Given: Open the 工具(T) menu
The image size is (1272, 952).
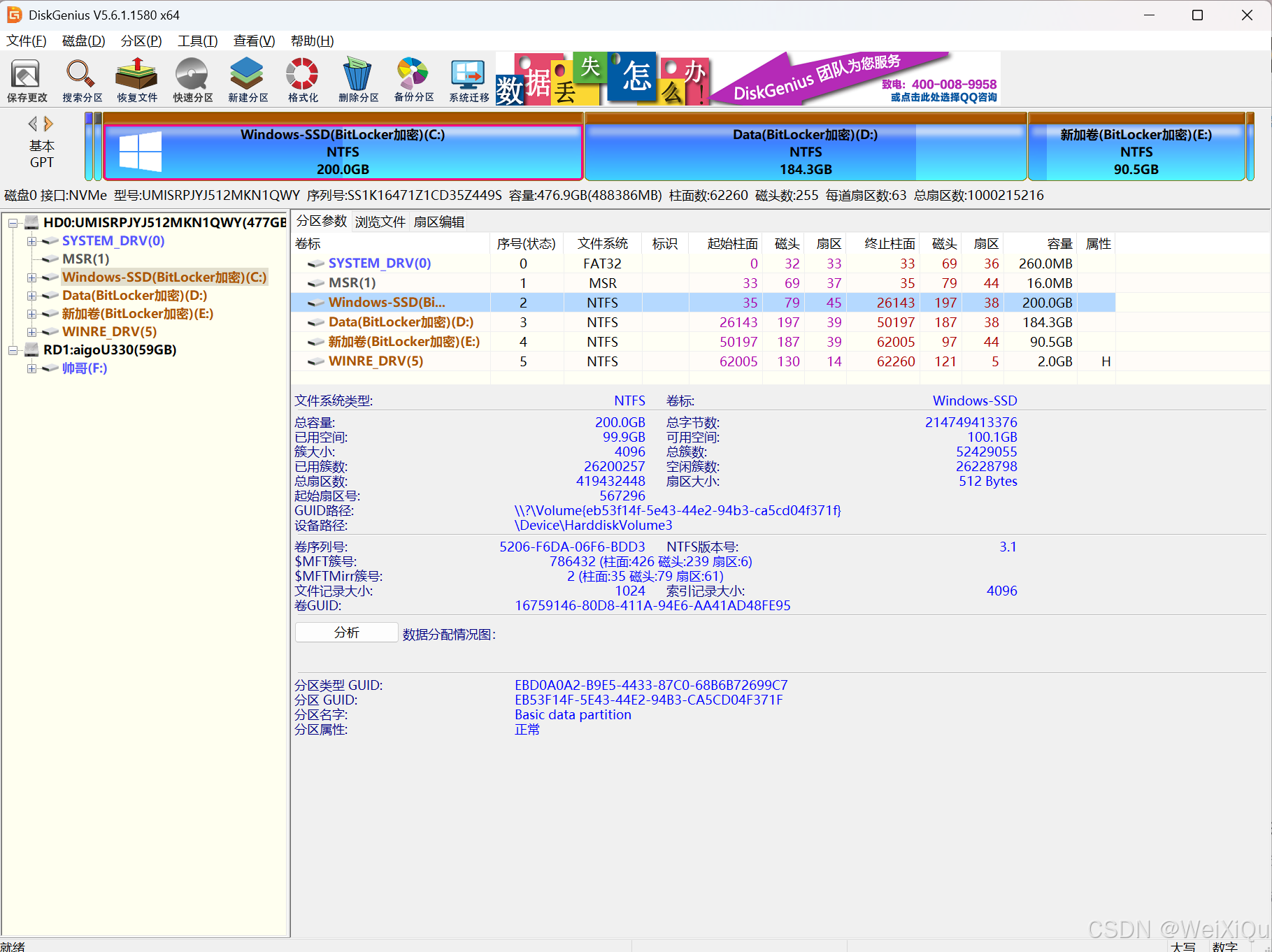Looking at the screenshot, I should 198,41.
